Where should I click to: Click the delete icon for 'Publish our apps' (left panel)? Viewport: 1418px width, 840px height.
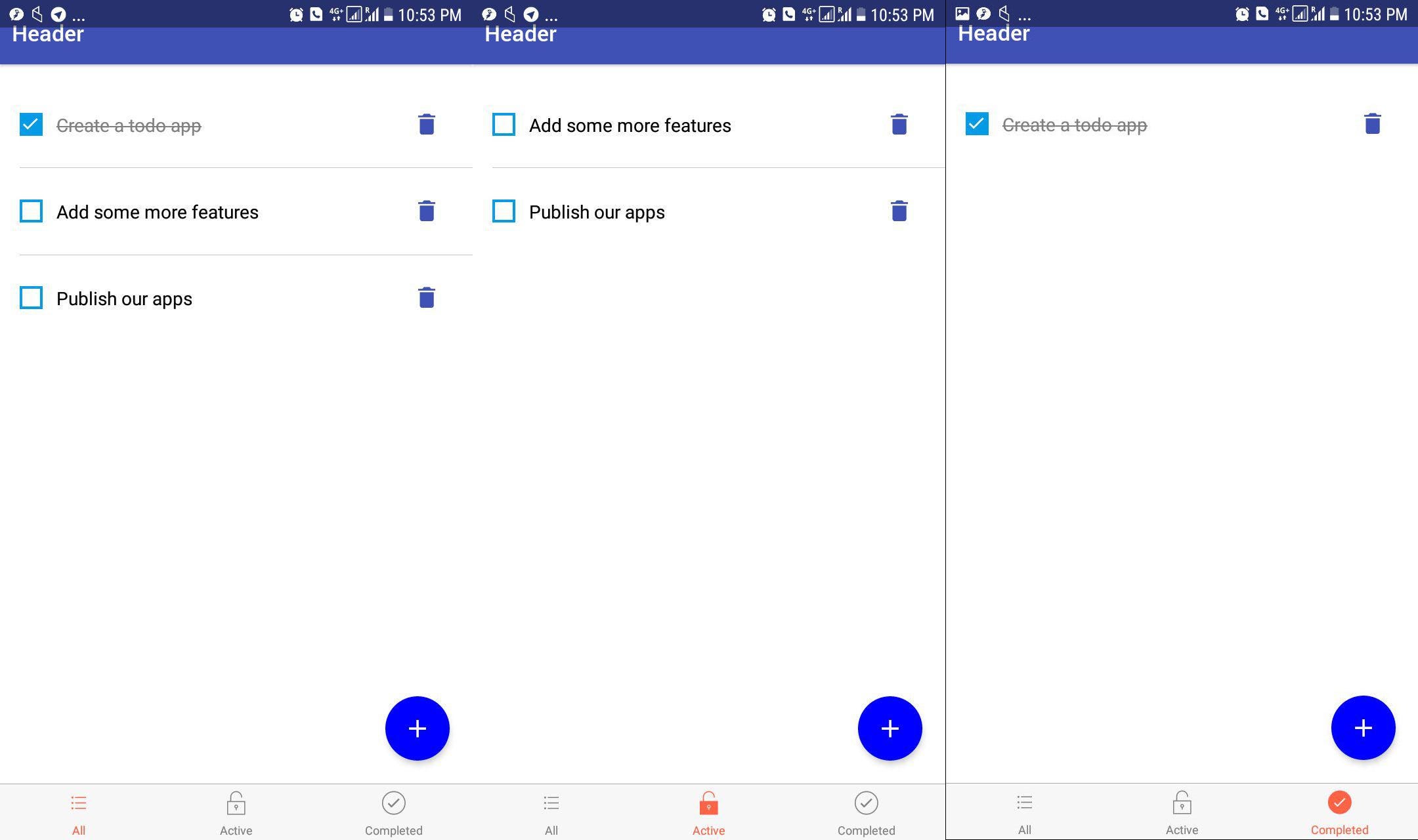pos(425,297)
